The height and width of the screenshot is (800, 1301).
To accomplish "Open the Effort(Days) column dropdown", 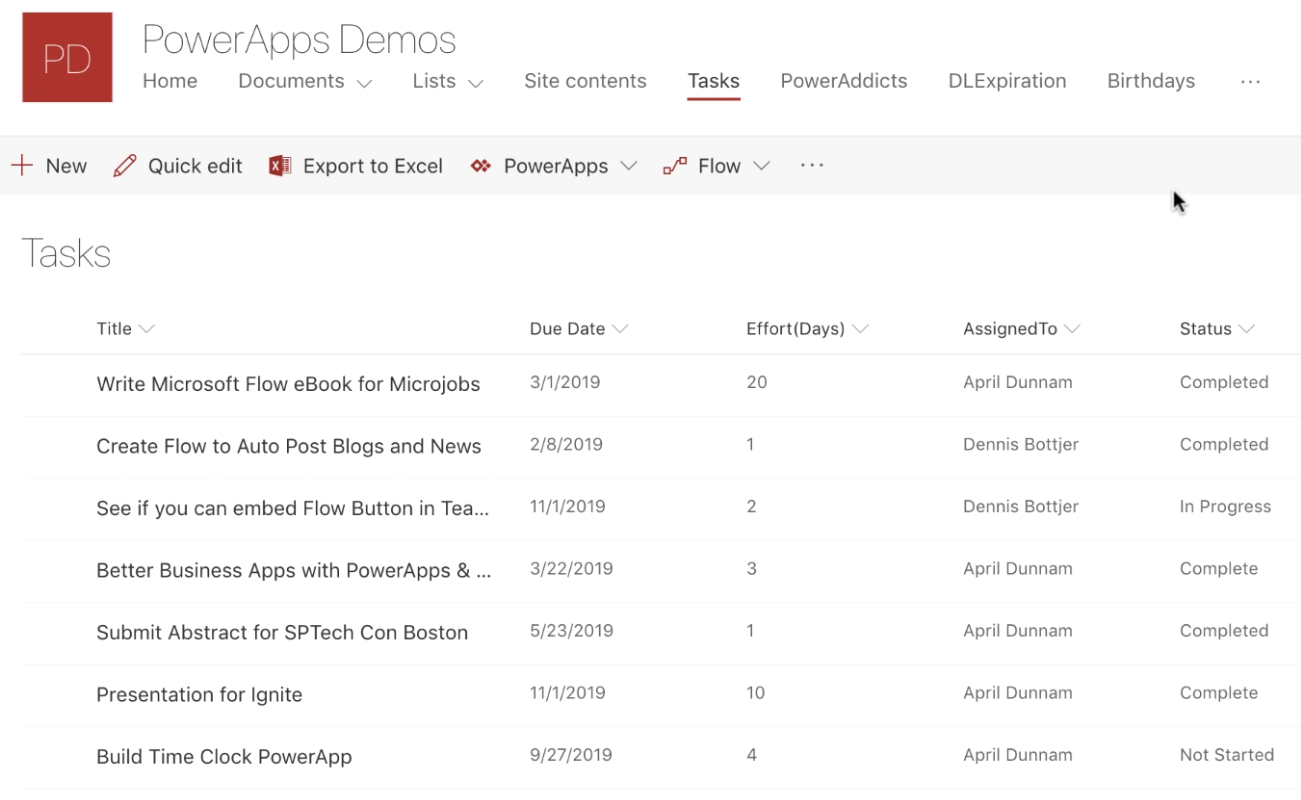I will tap(859, 329).
